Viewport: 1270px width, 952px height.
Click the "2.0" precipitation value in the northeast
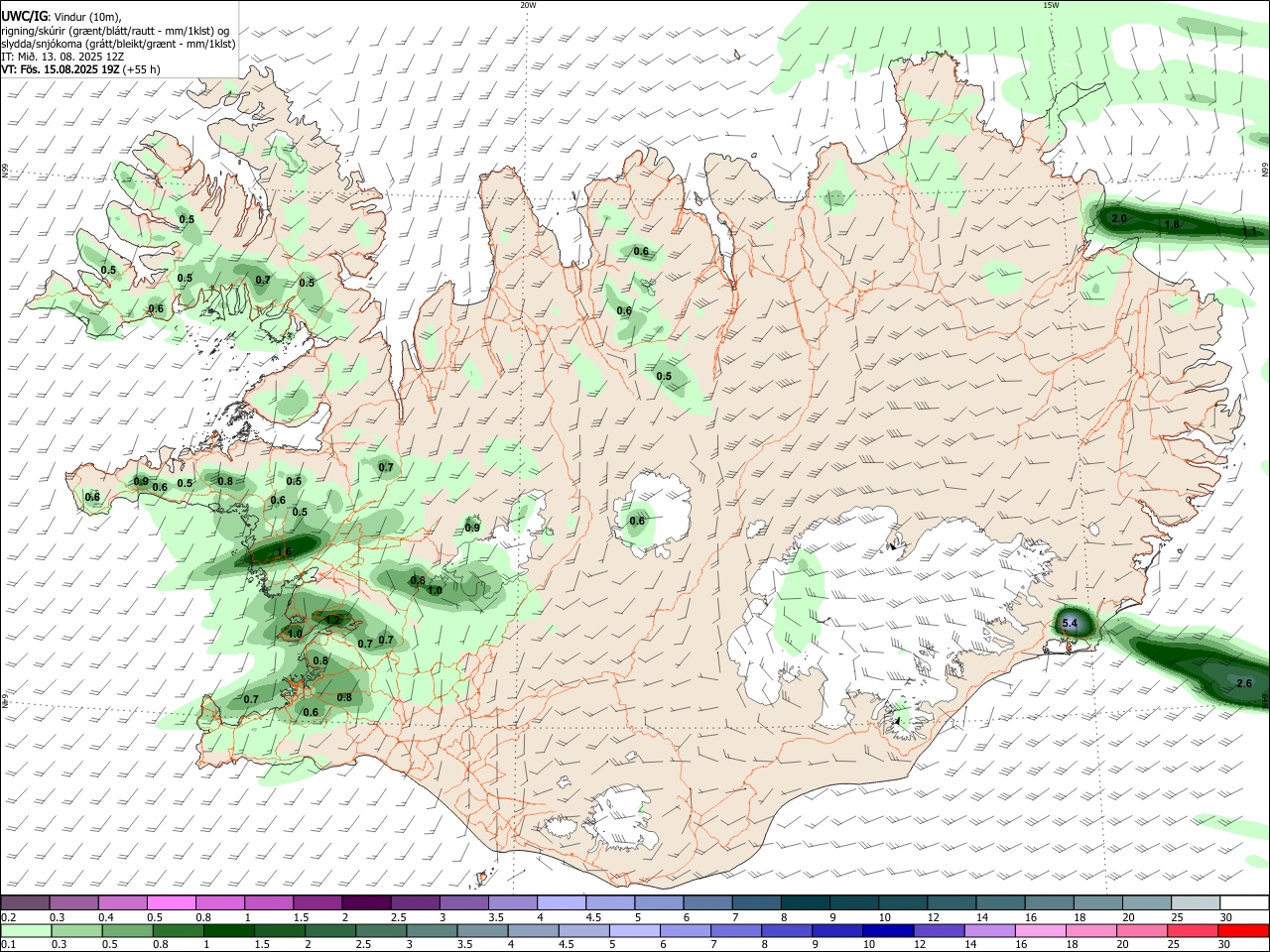click(1119, 218)
